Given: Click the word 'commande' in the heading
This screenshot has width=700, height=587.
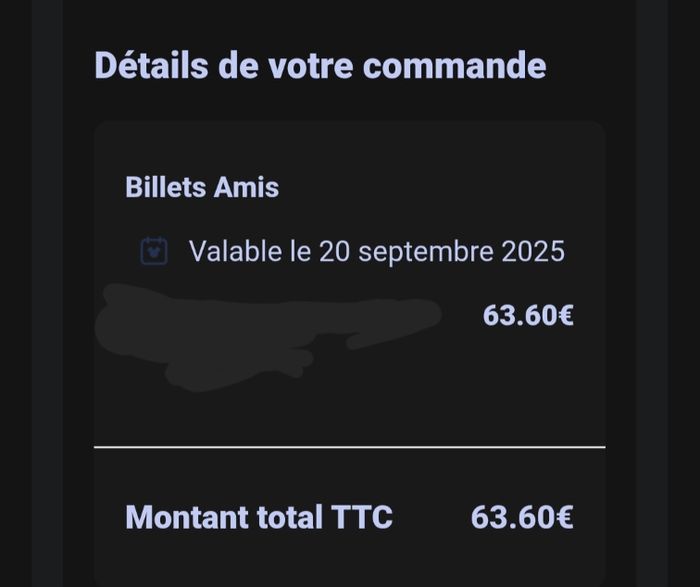Looking at the screenshot, I should pyautogui.click(x=454, y=66).
